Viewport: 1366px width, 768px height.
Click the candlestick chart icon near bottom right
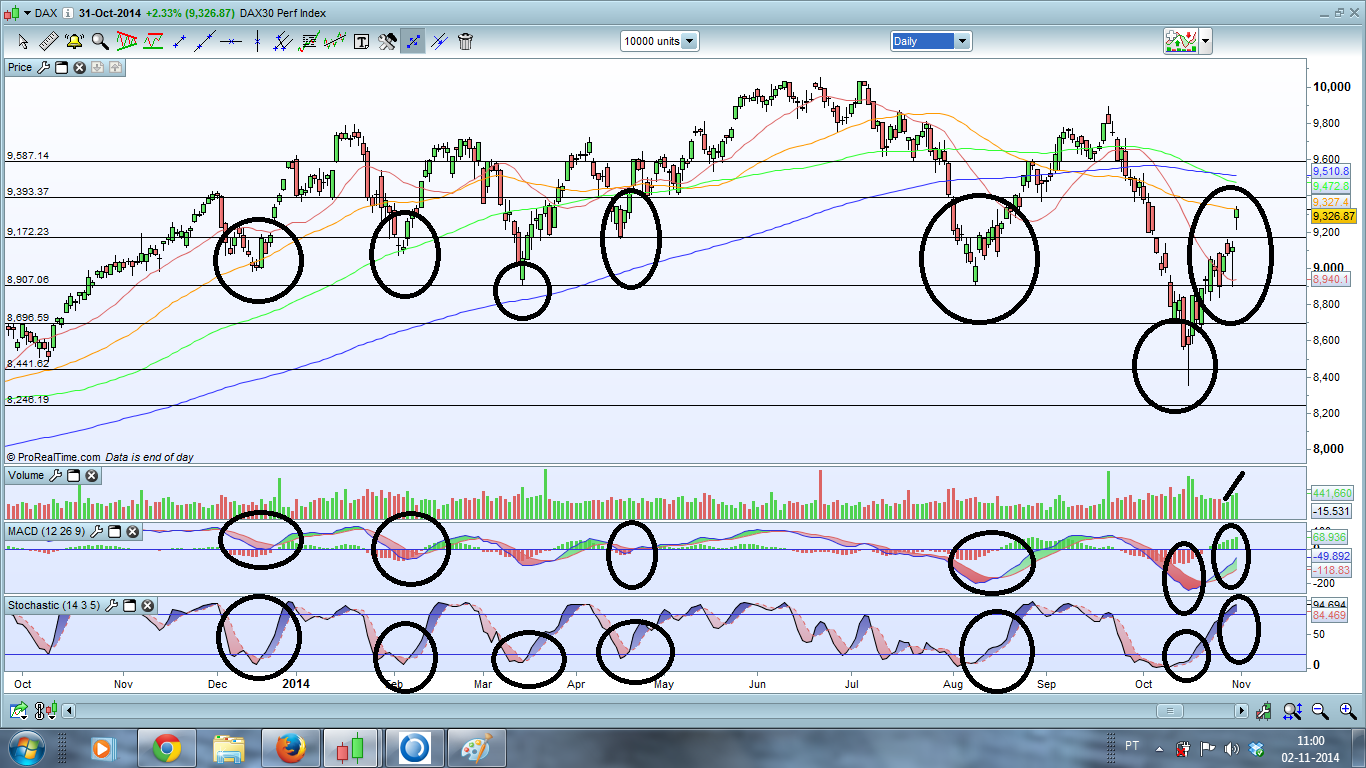[1265, 711]
